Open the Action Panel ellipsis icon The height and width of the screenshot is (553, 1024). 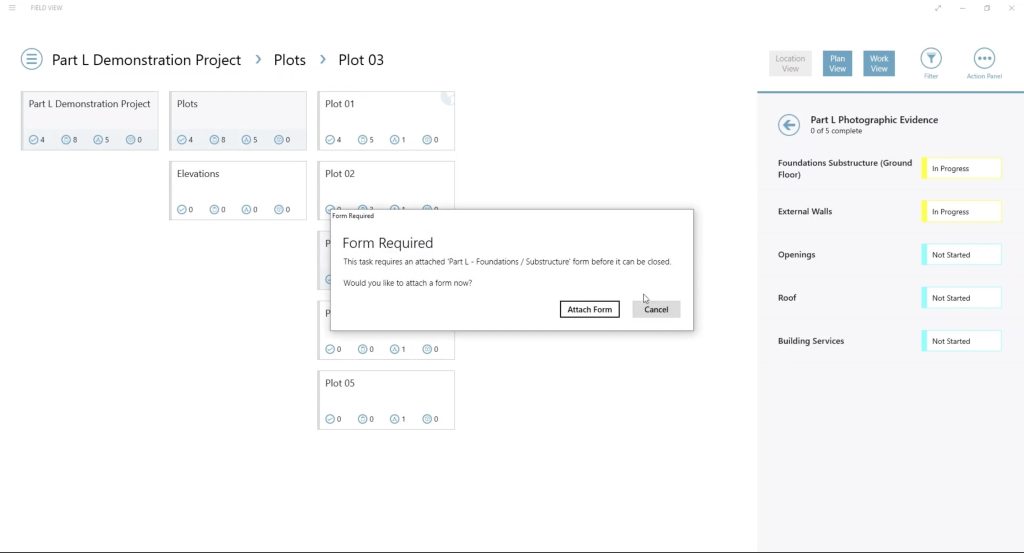click(x=983, y=59)
